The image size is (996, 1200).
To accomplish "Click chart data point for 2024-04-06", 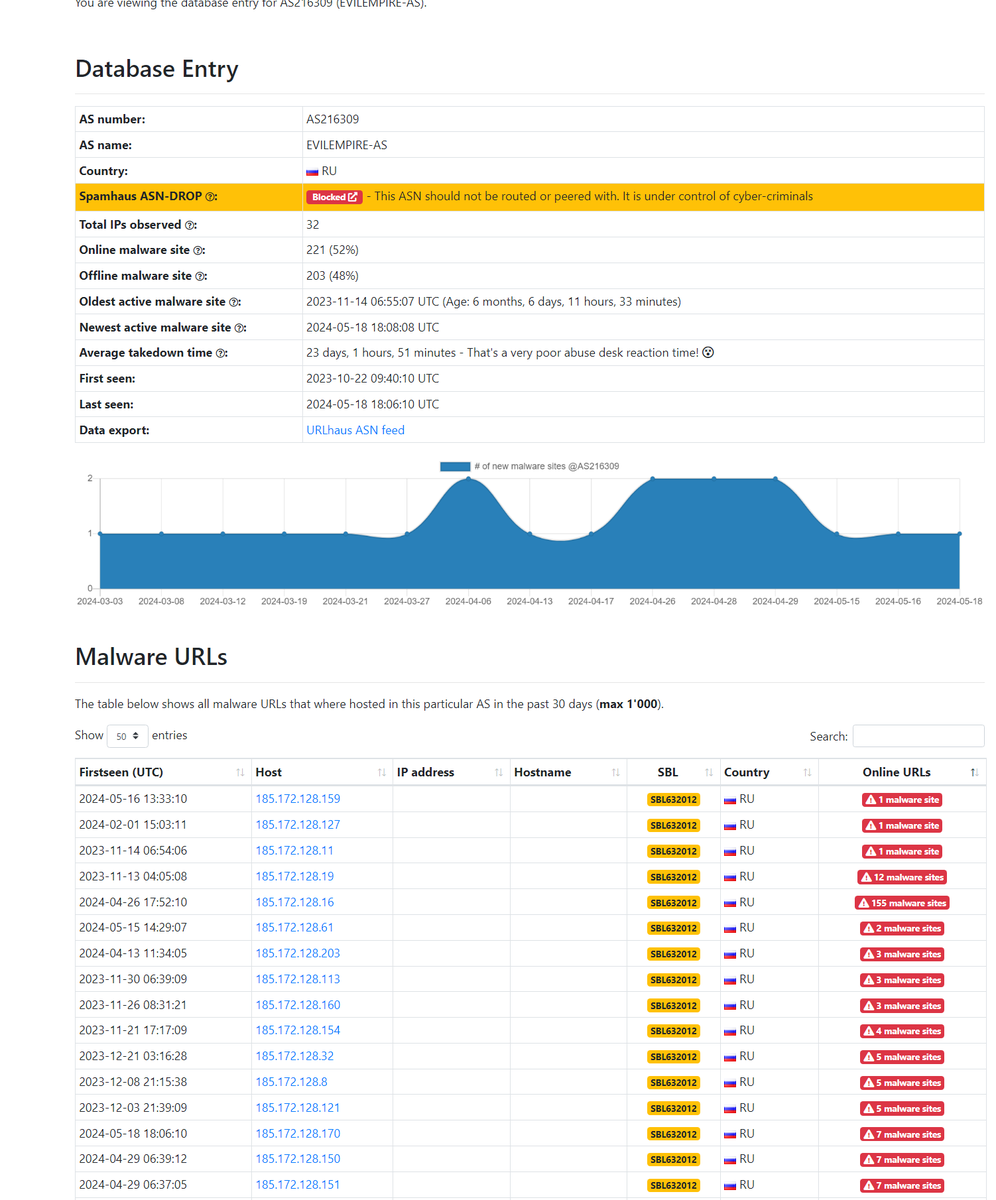I will click(468, 479).
